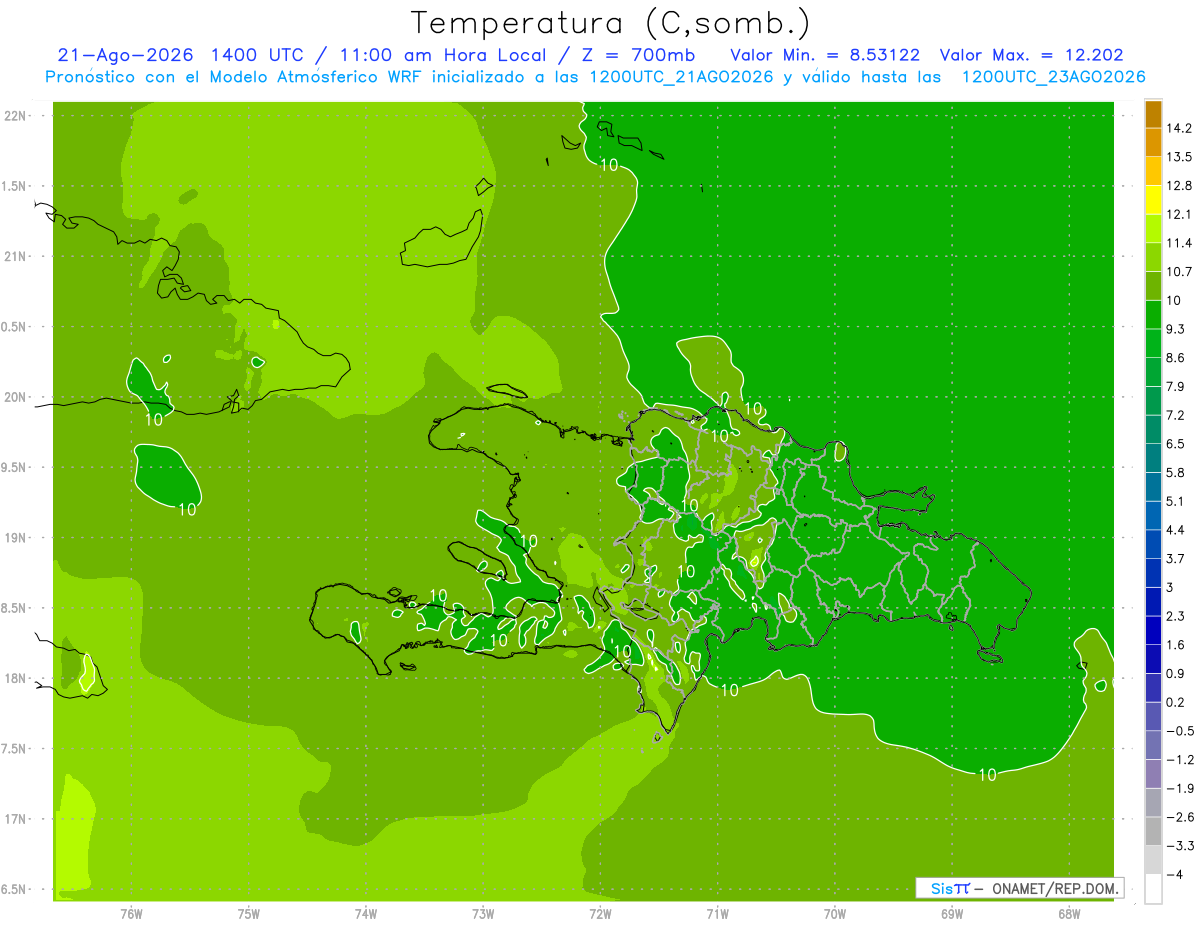The width and height of the screenshot is (1200, 927).
Task: Click the '69W' longitude label
Action: 952,915
